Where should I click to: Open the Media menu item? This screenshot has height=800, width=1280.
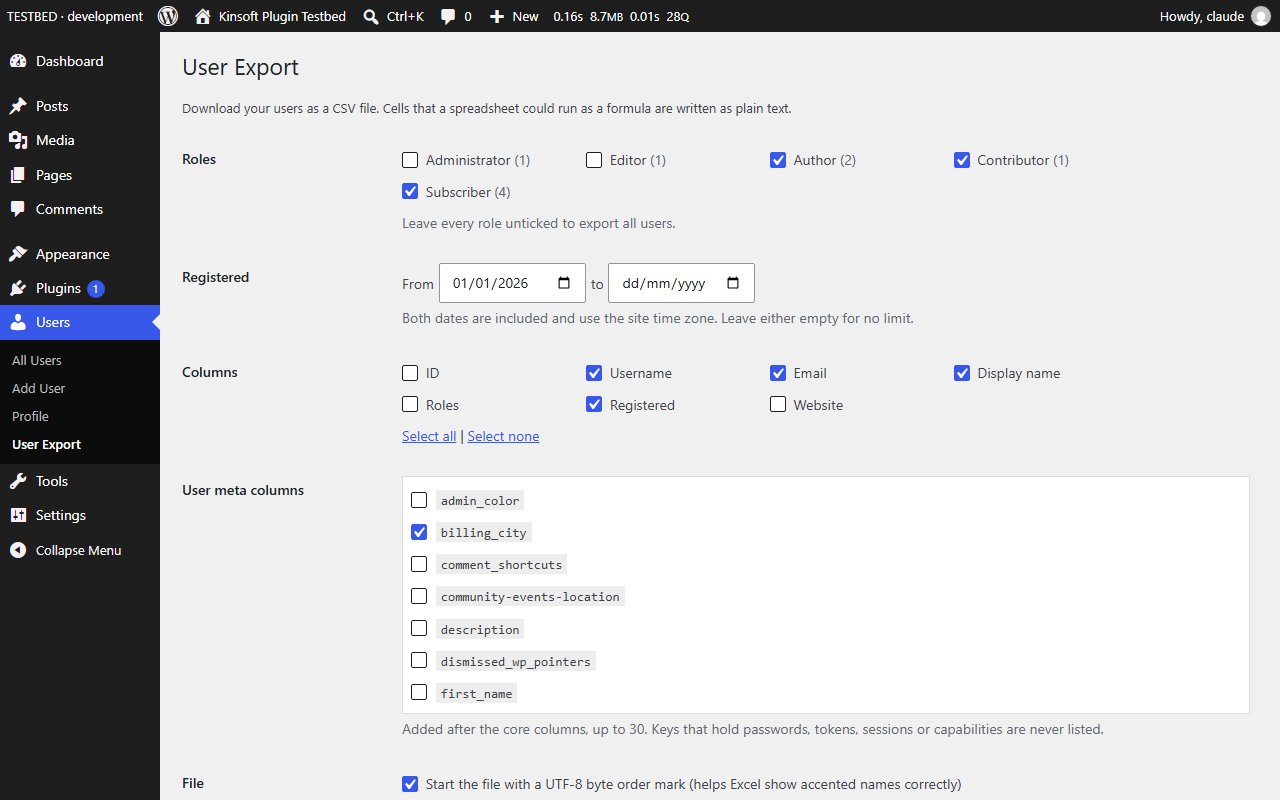pyautogui.click(x=80, y=140)
